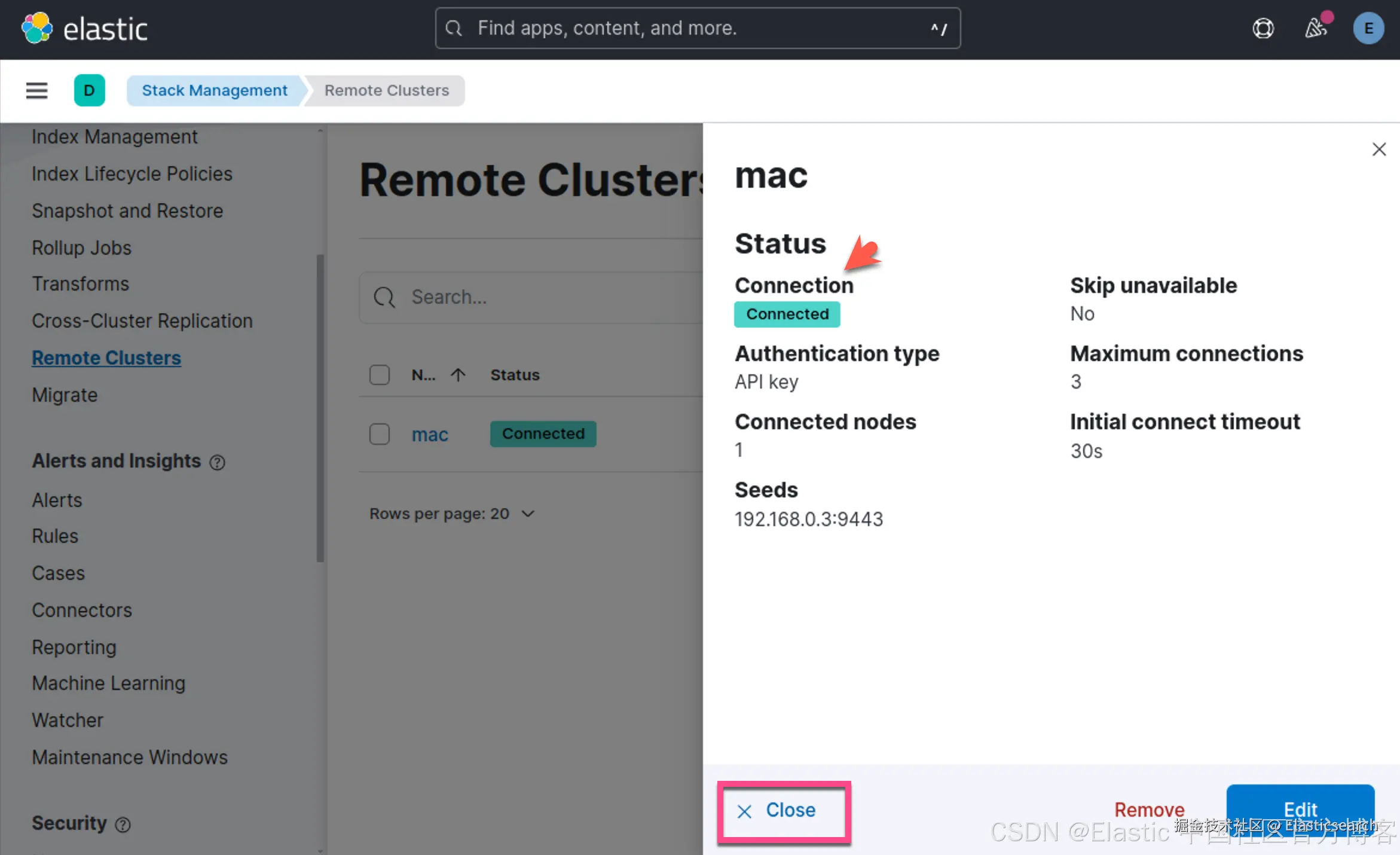
Task: Click the Find apps search field
Action: 696,28
